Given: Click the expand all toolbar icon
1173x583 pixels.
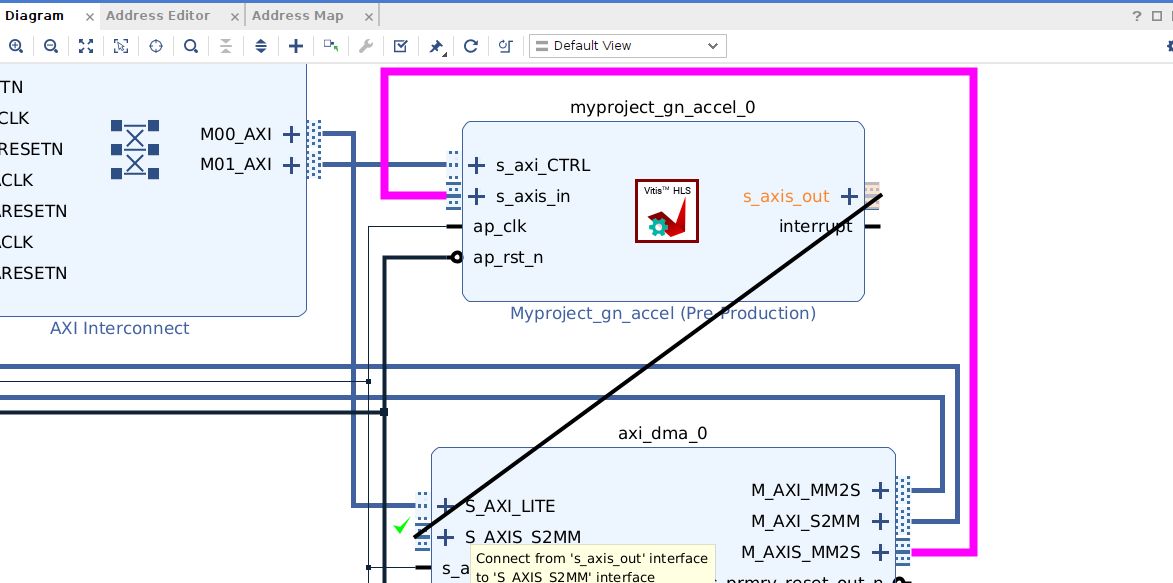Looking at the screenshot, I should point(260,46).
